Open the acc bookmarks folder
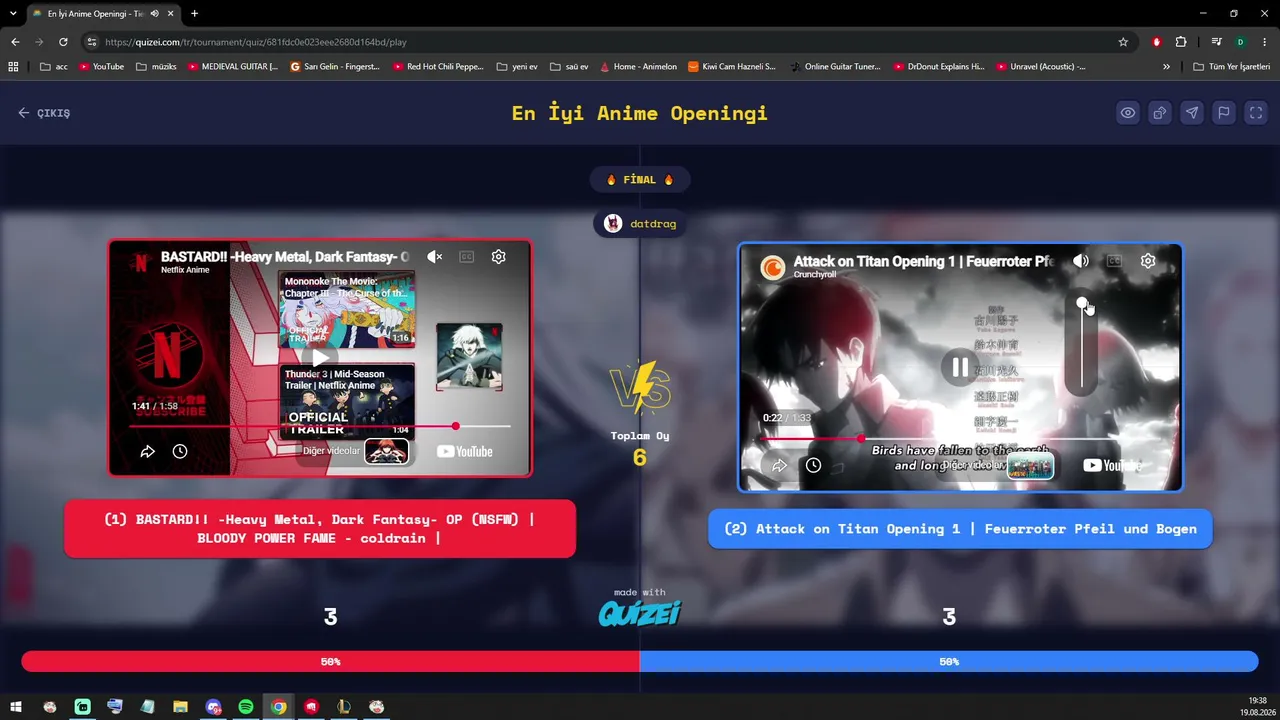This screenshot has height=720, width=1280. (x=54, y=67)
